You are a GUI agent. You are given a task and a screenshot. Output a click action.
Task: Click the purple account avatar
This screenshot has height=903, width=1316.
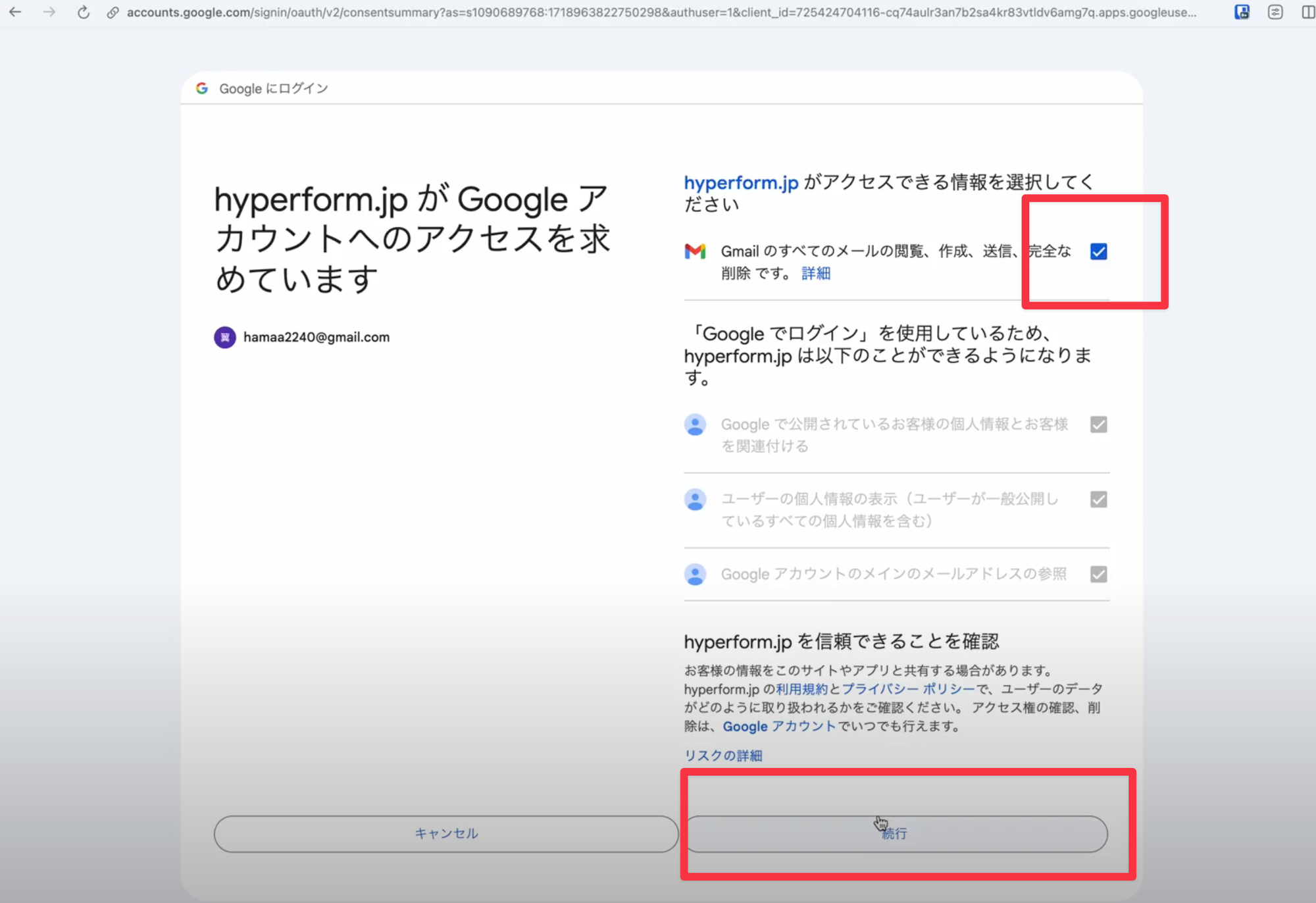(225, 337)
